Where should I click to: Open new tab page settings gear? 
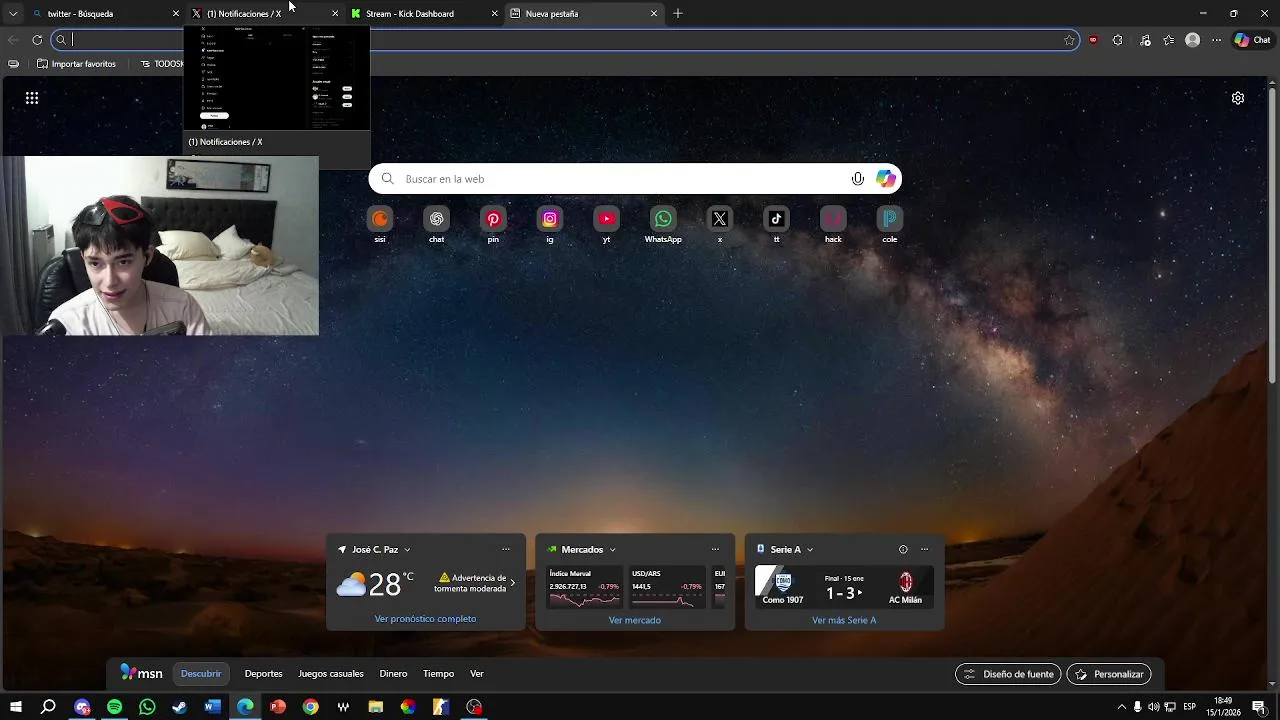click(x=1238, y=98)
